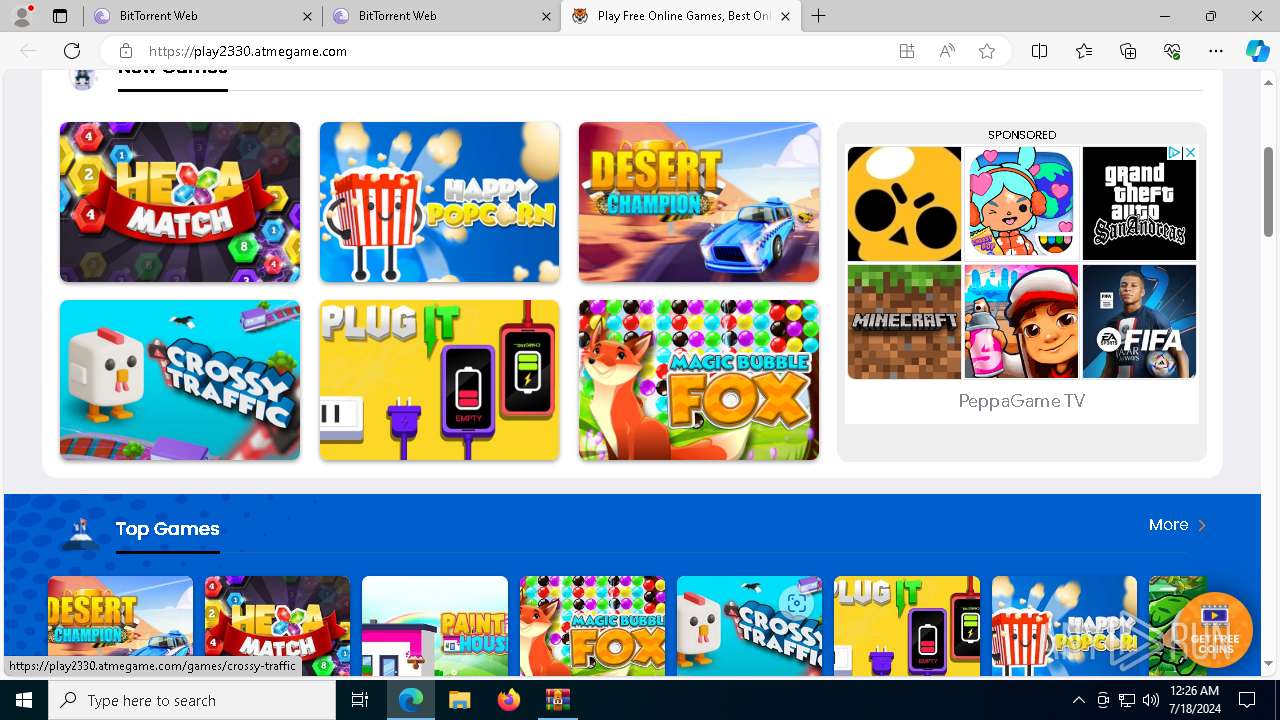Viewport: 1280px width, 720px height.
Task: Open the Collections icon
Action: coord(1128,51)
